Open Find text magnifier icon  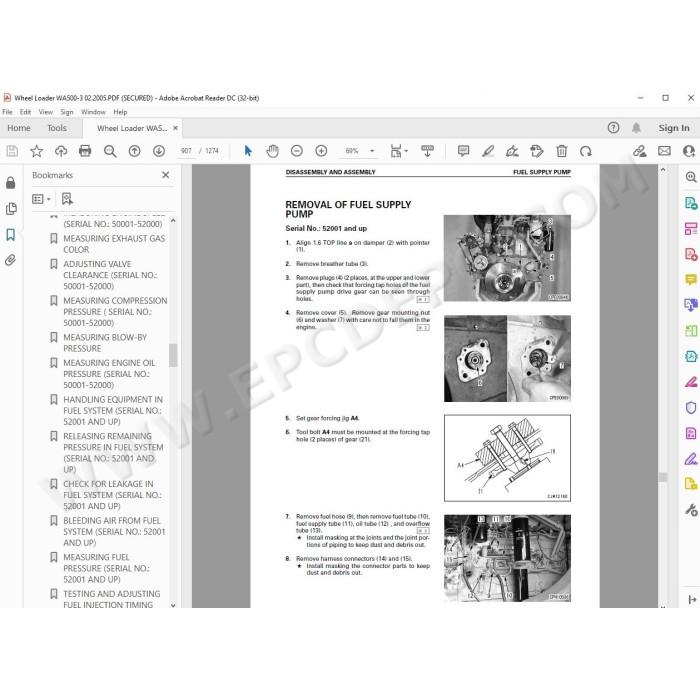(110, 151)
